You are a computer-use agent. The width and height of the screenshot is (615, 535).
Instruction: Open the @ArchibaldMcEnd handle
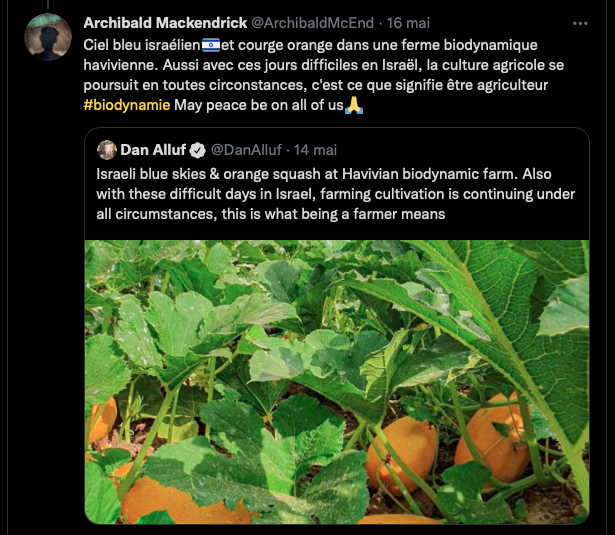tap(312, 23)
